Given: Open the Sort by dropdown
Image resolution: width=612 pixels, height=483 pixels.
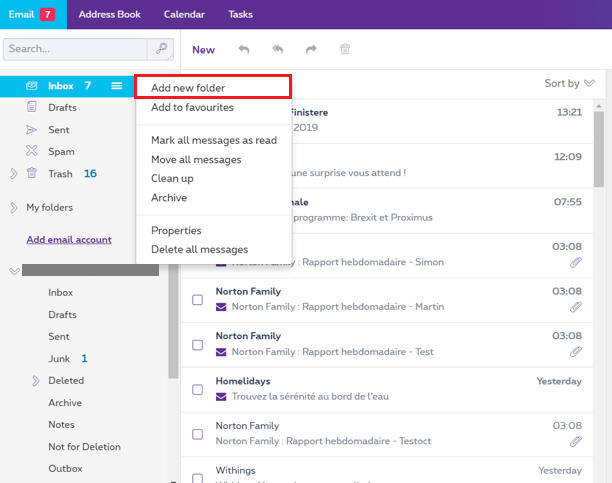Looking at the screenshot, I should [x=569, y=83].
